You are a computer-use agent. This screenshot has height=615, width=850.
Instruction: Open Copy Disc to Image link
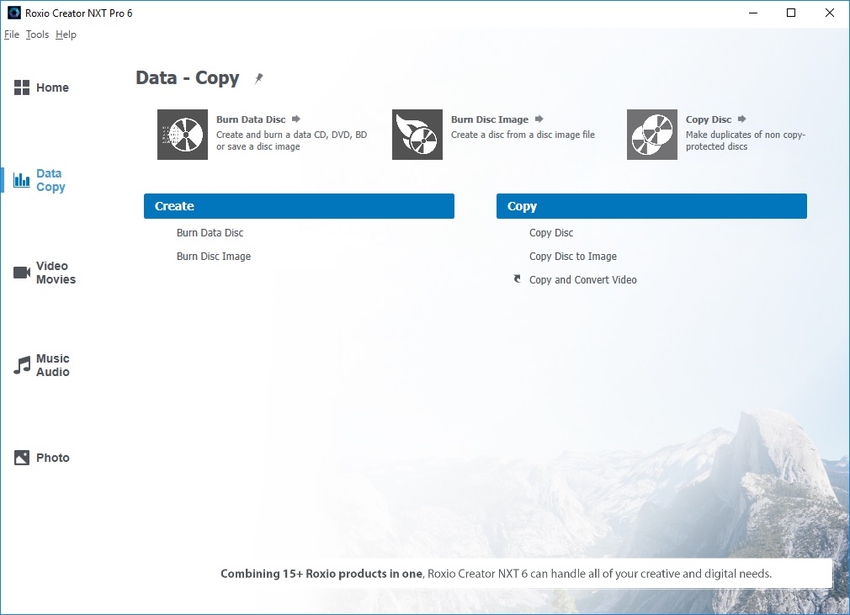click(573, 256)
